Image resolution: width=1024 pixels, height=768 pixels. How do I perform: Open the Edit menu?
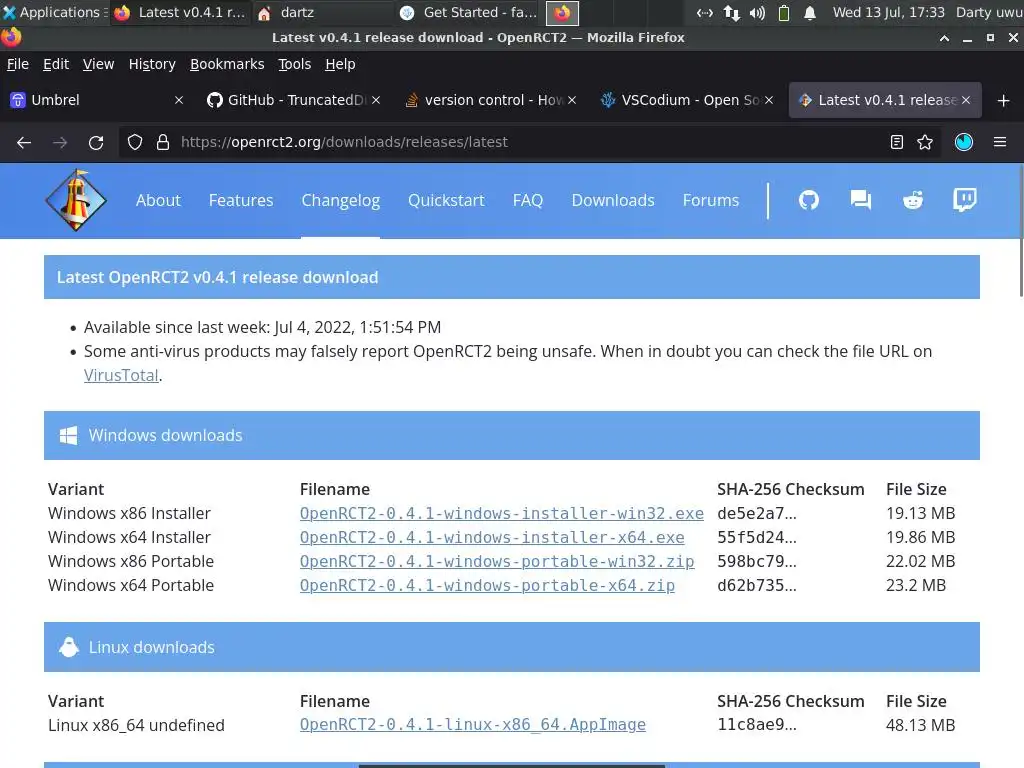pos(56,64)
